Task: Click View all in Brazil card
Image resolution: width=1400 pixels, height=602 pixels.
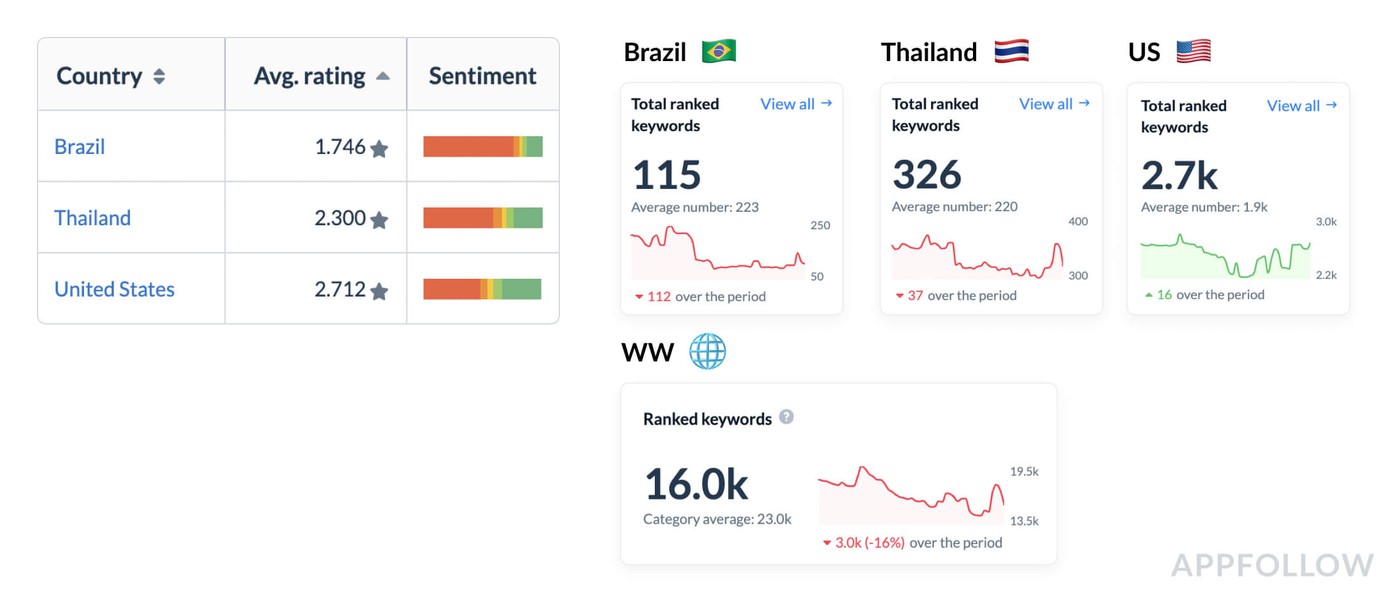Action: click(x=795, y=104)
